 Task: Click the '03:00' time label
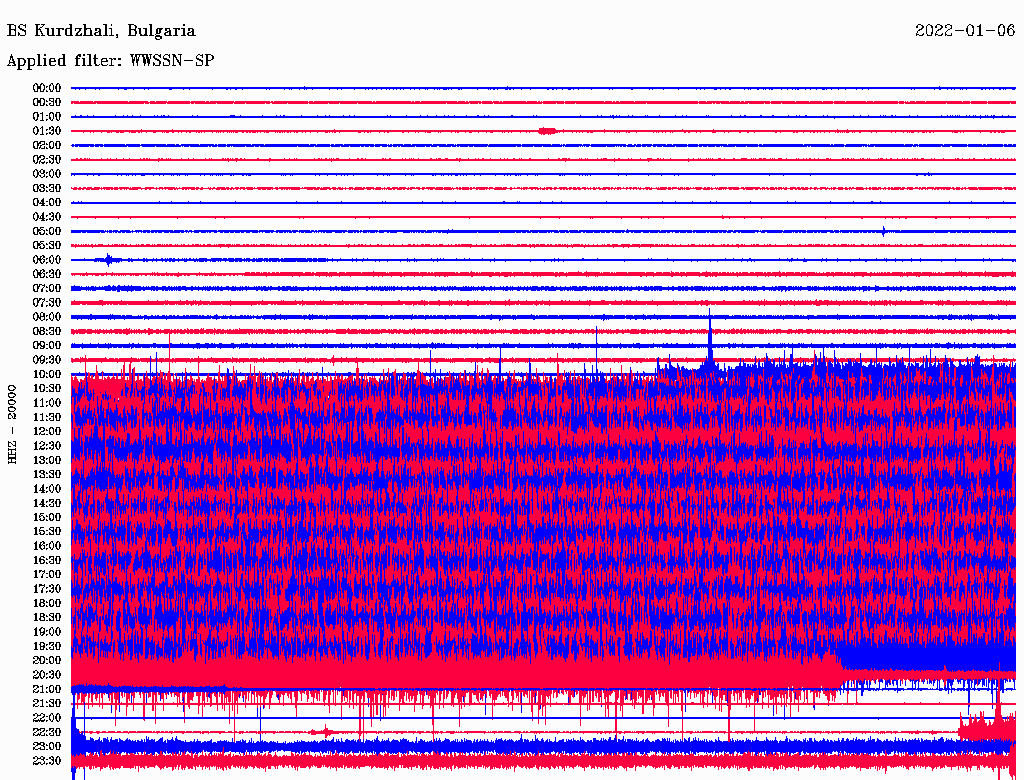(47, 174)
